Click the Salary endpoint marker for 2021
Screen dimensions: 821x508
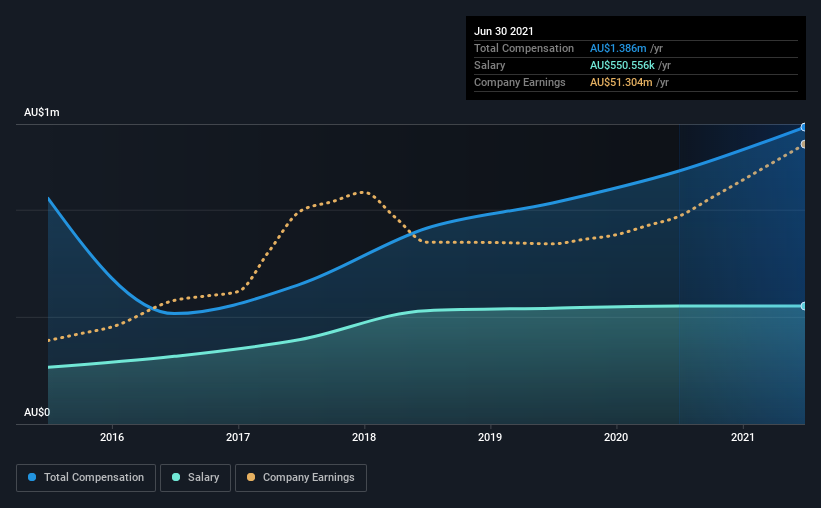(803, 306)
